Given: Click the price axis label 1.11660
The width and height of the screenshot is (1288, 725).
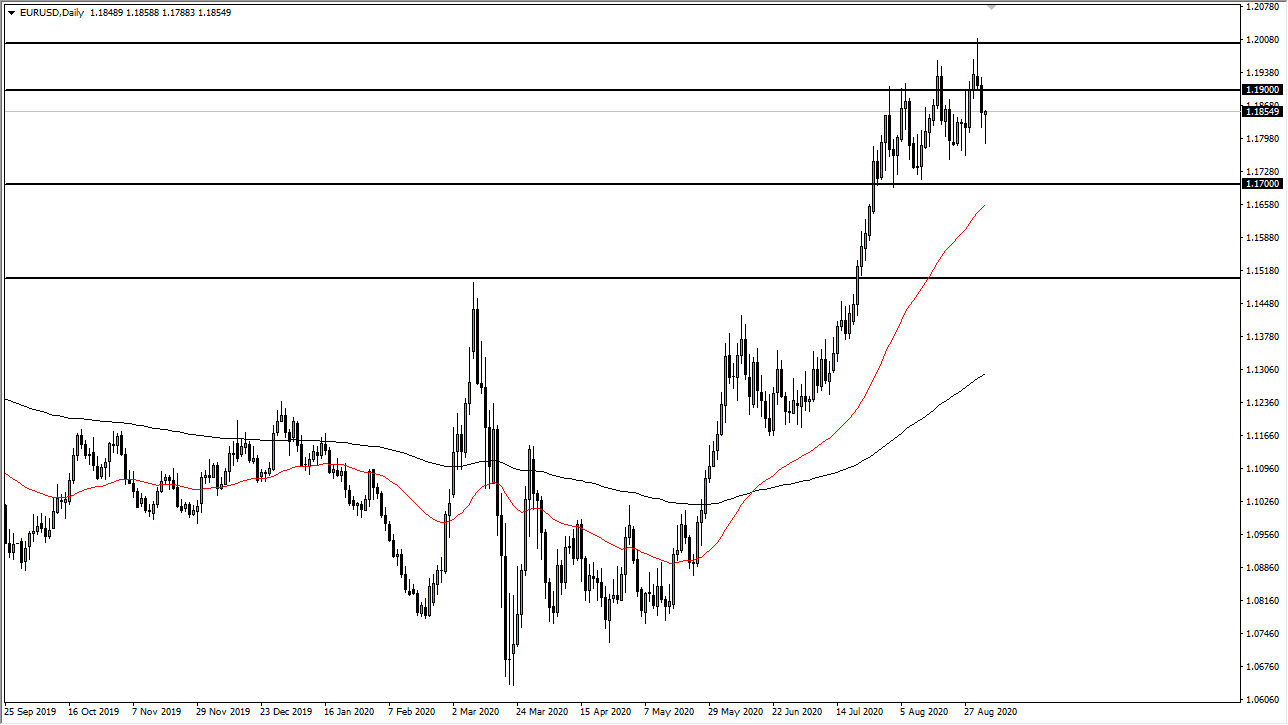Looking at the screenshot, I should pyautogui.click(x=1263, y=436).
